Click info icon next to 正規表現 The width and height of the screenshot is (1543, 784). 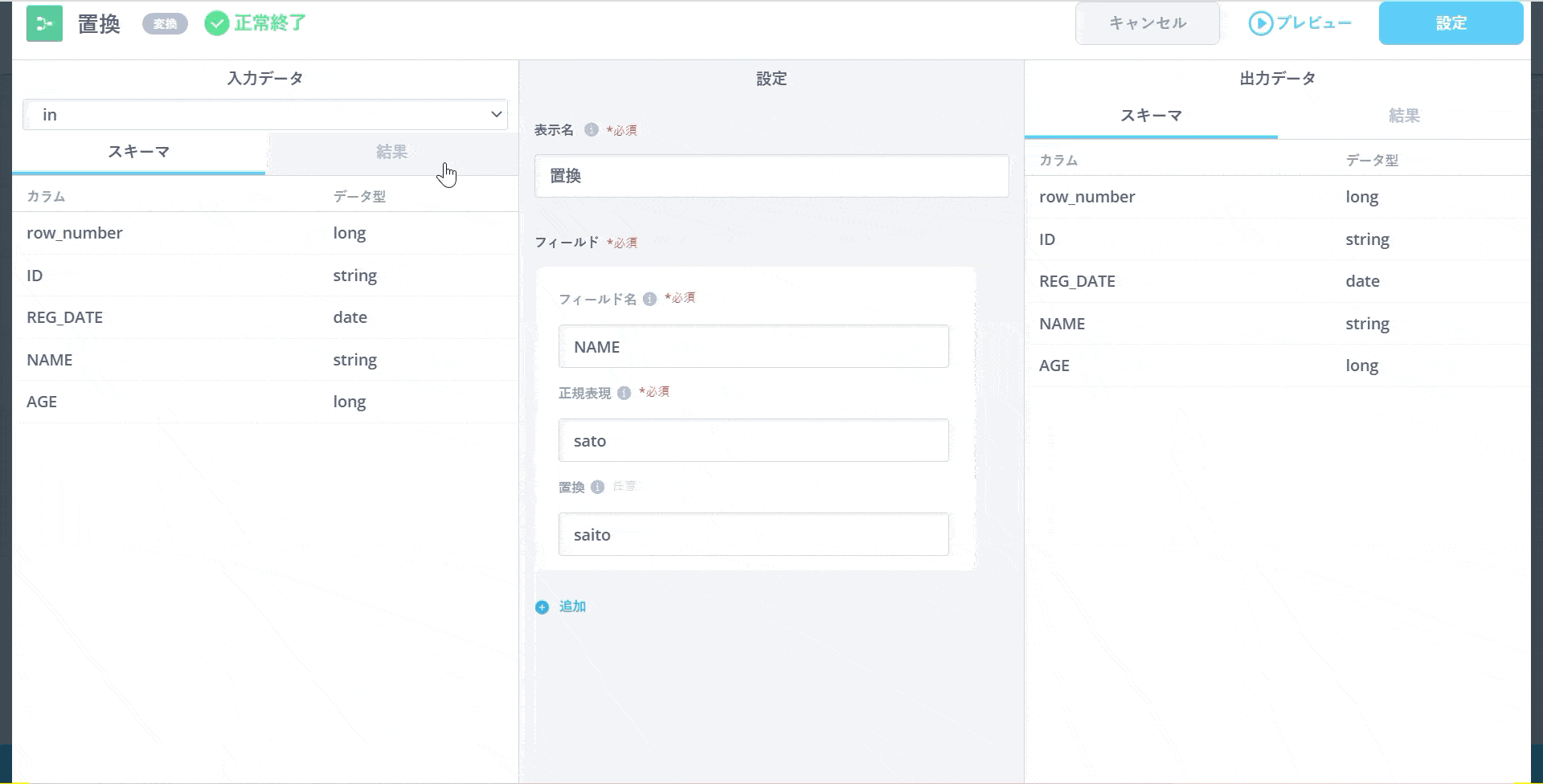[x=624, y=393]
